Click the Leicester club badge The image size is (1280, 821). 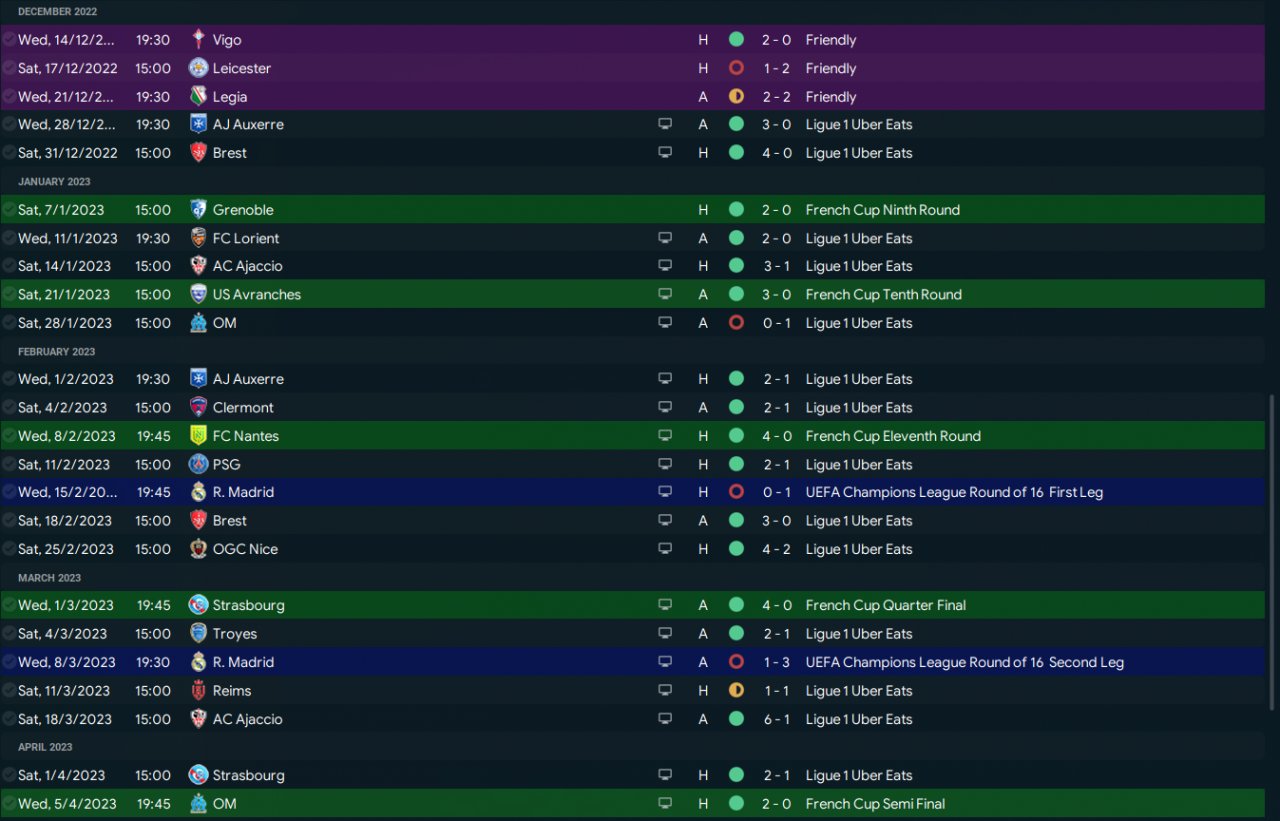click(198, 68)
